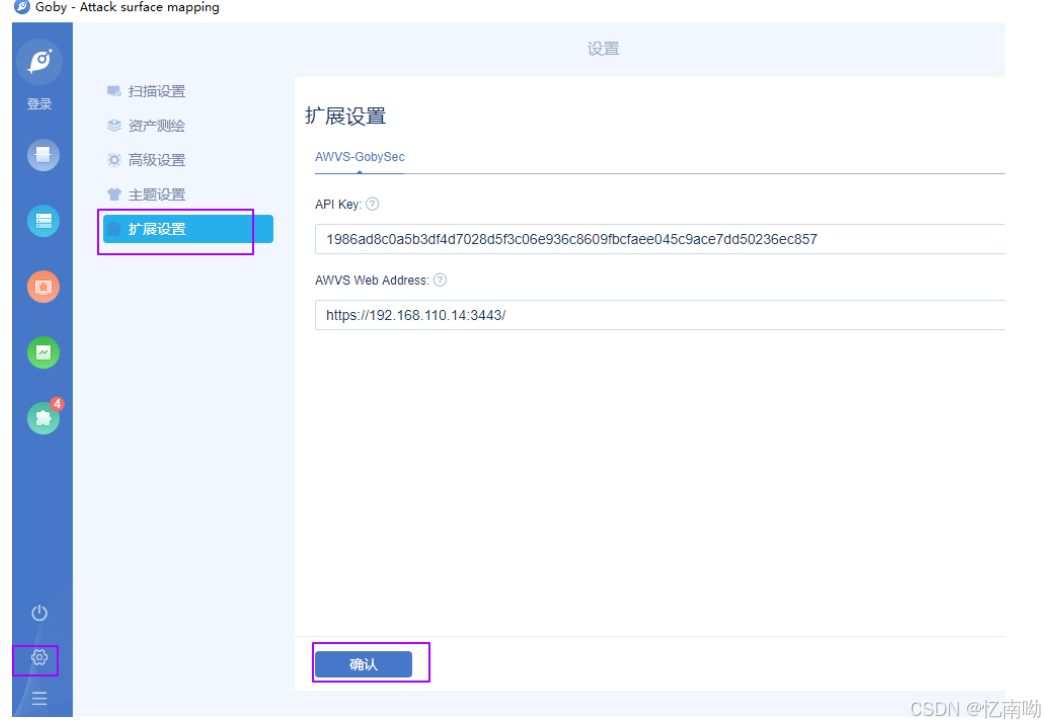The width and height of the screenshot is (1045, 727).
Task: Click the 登录 login label
Action: click(x=39, y=104)
